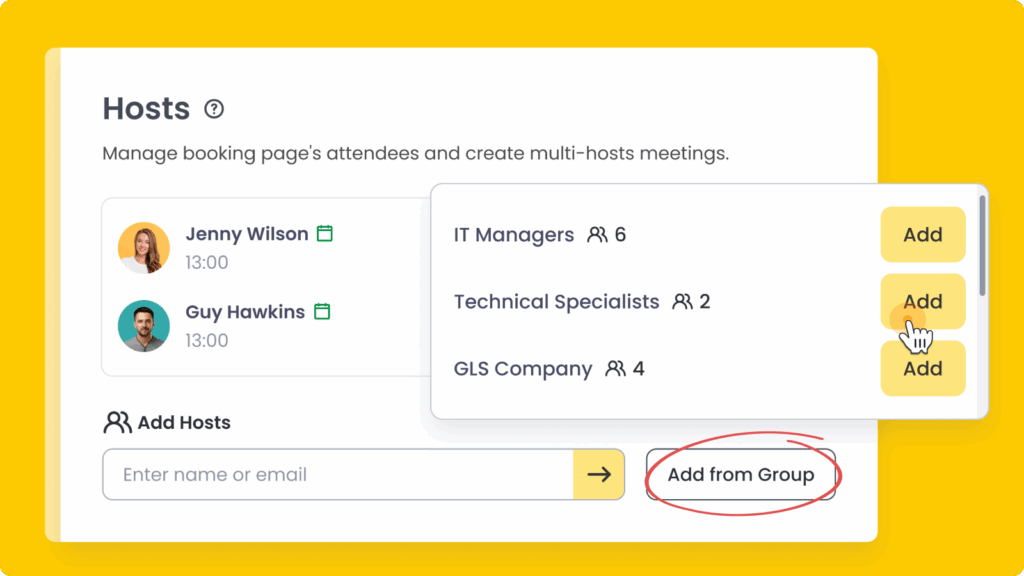Select the GLS Company group entry

coord(523,369)
